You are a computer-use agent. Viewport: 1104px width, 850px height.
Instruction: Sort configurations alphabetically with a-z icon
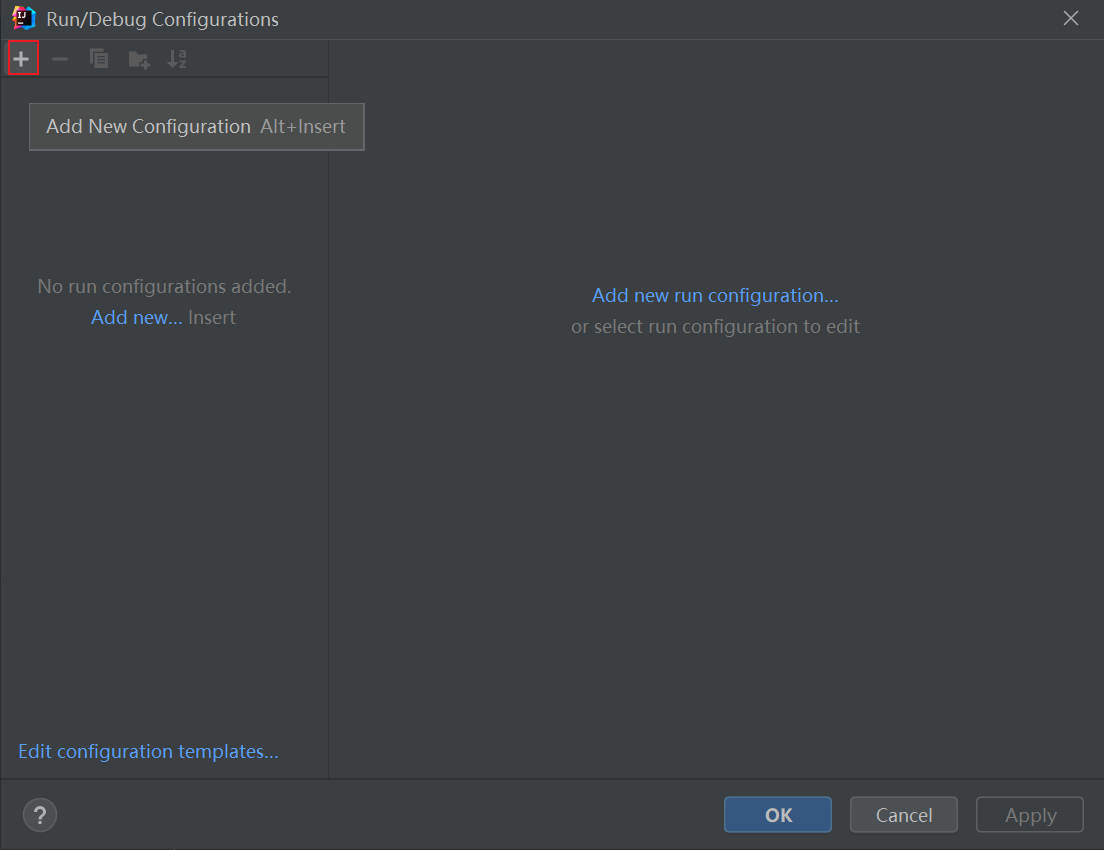(x=177, y=59)
